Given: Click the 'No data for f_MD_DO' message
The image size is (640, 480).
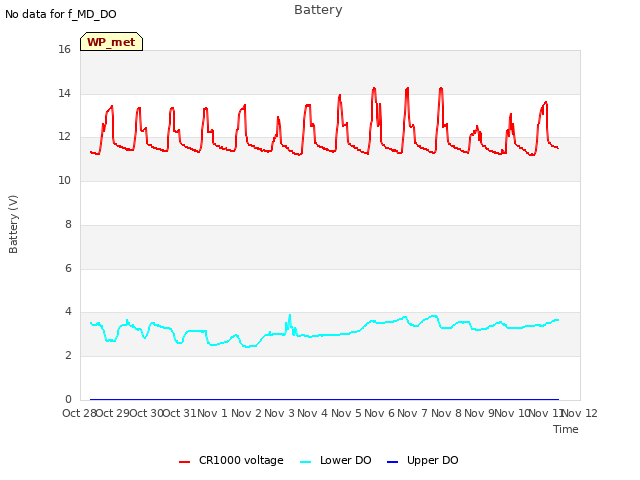Looking at the screenshot, I should [x=61, y=14].
